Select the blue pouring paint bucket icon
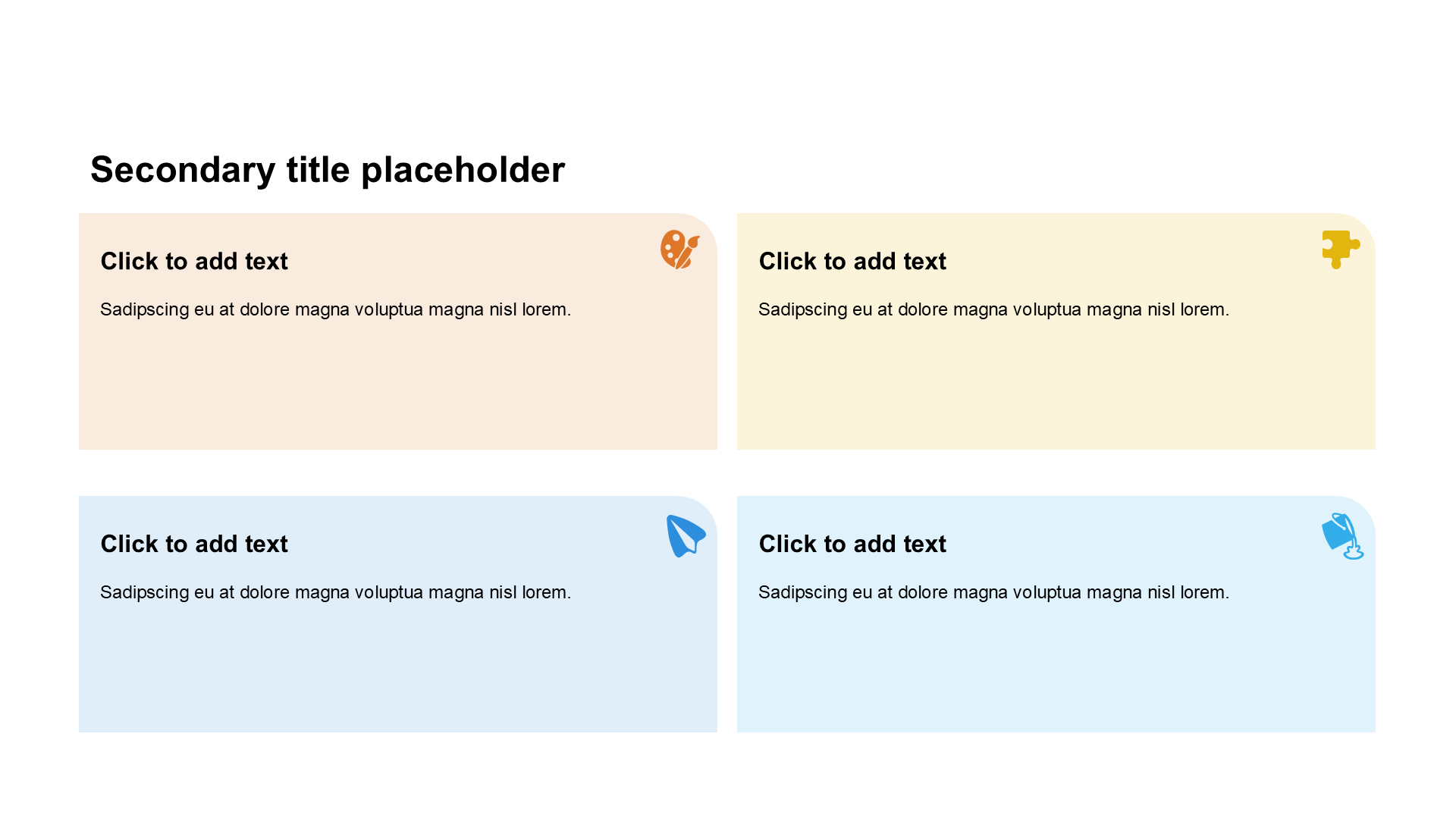This screenshot has height=819, width=1456. click(x=1341, y=535)
